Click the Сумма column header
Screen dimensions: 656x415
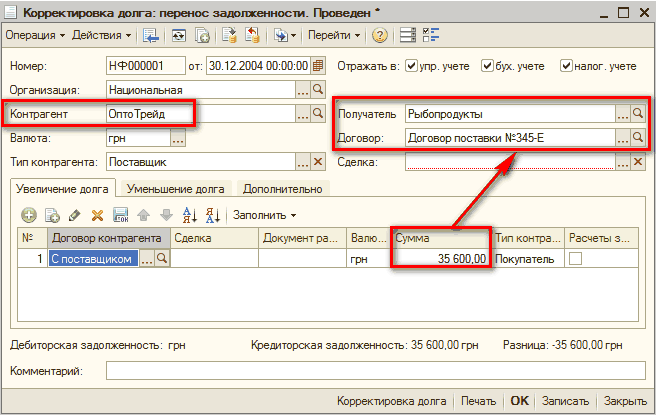pyautogui.click(x=441, y=238)
